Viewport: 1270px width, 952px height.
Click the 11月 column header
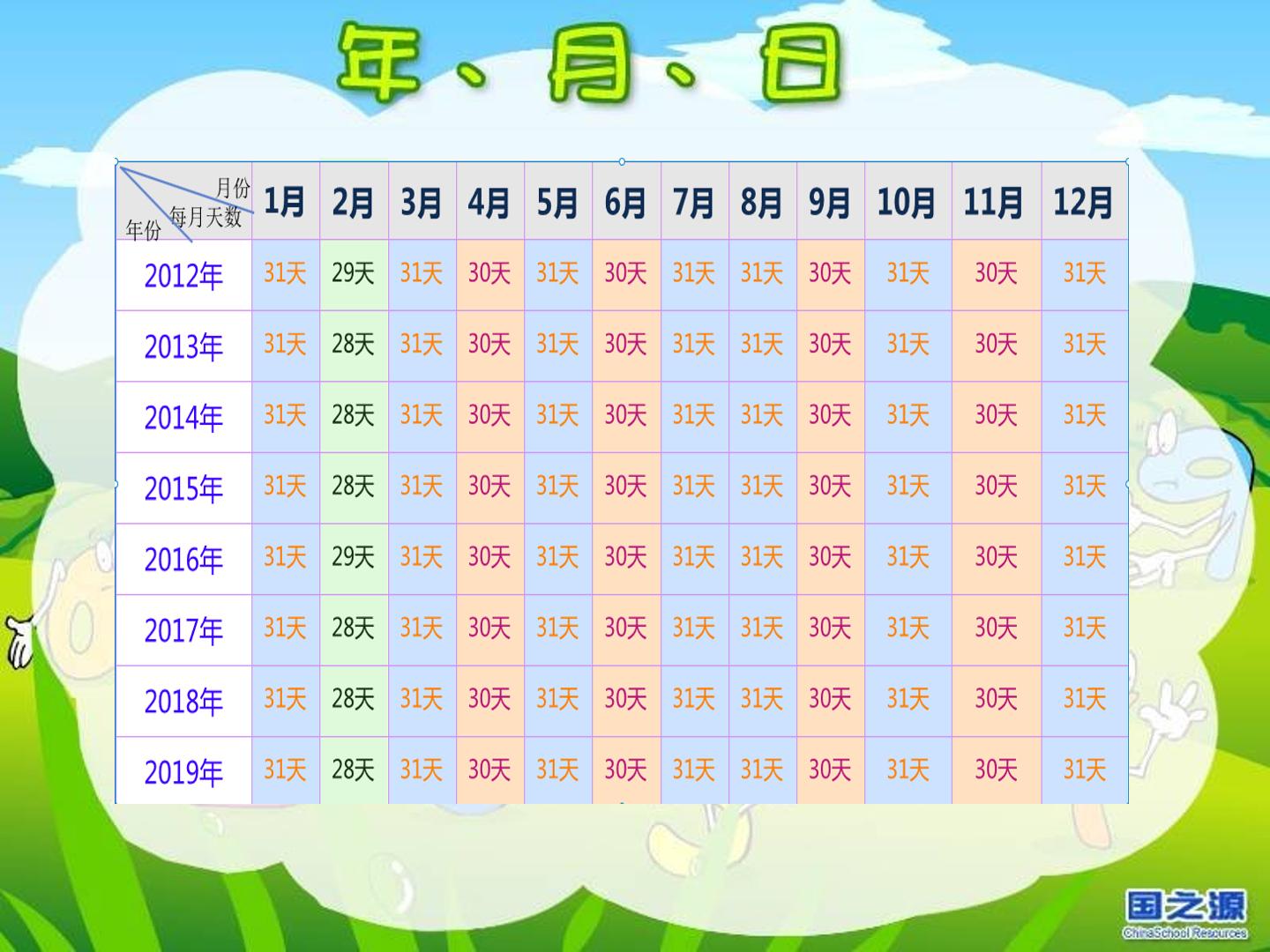pos(995,202)
